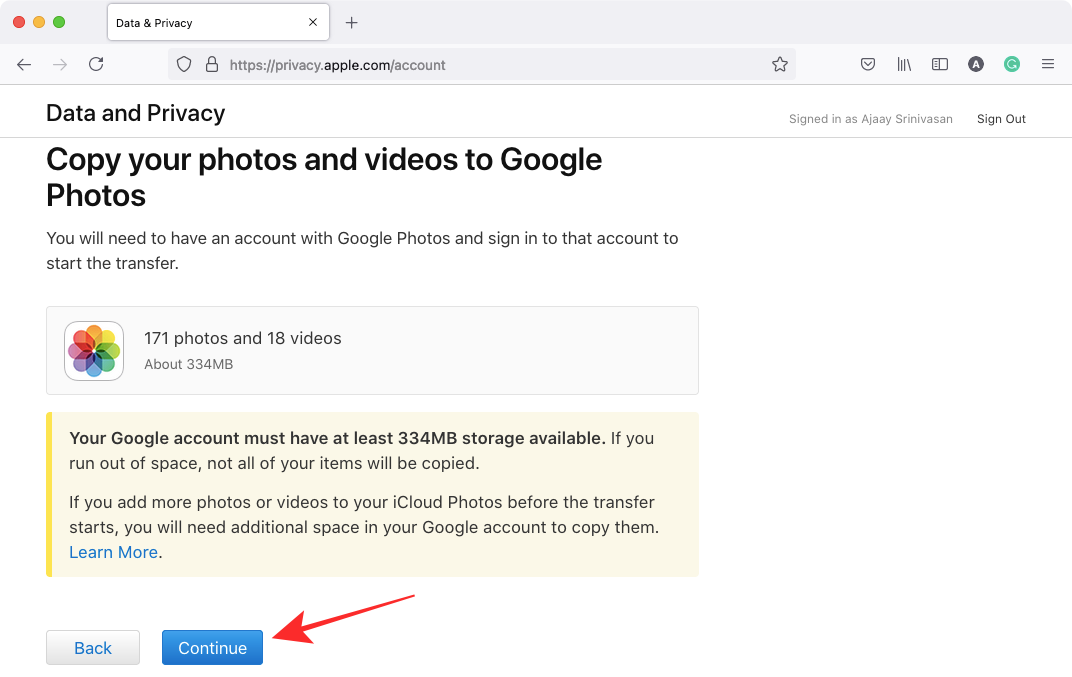Screen dimensions: 1072x677
Task: Click the 'About 334MB' text
Action: (189, 364)
